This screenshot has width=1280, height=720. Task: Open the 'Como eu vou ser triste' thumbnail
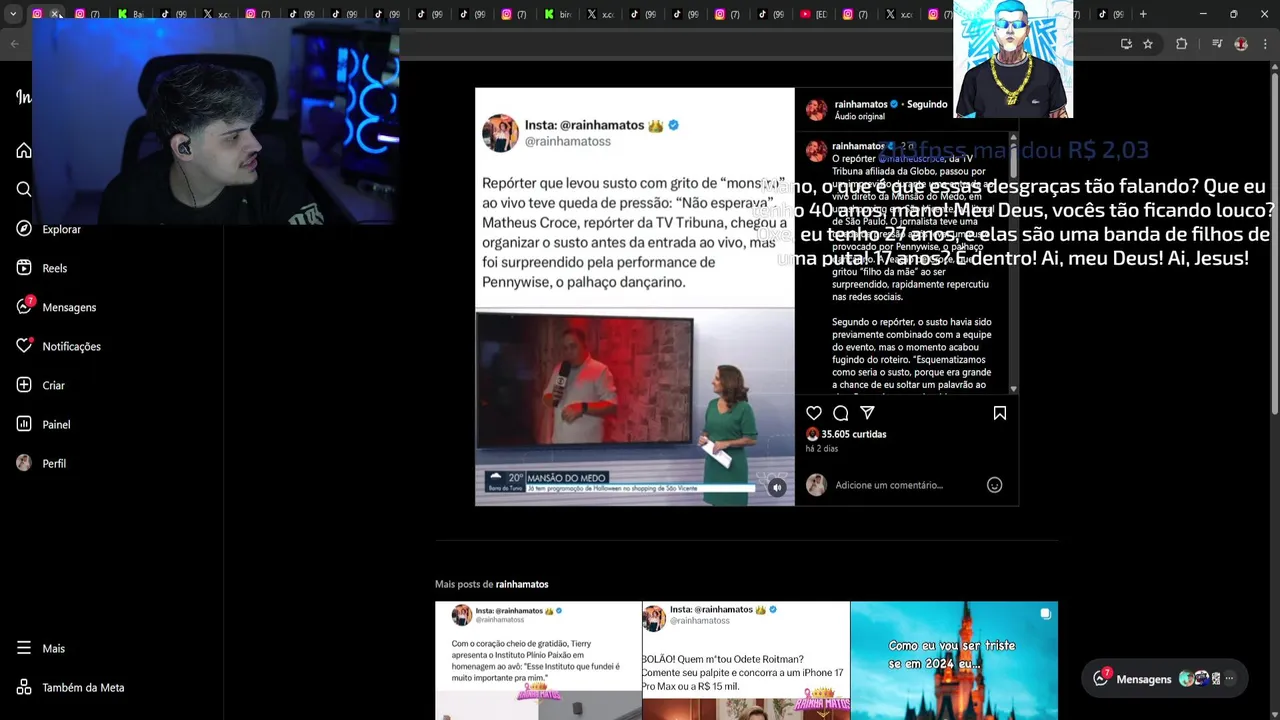tap(954, 660)
